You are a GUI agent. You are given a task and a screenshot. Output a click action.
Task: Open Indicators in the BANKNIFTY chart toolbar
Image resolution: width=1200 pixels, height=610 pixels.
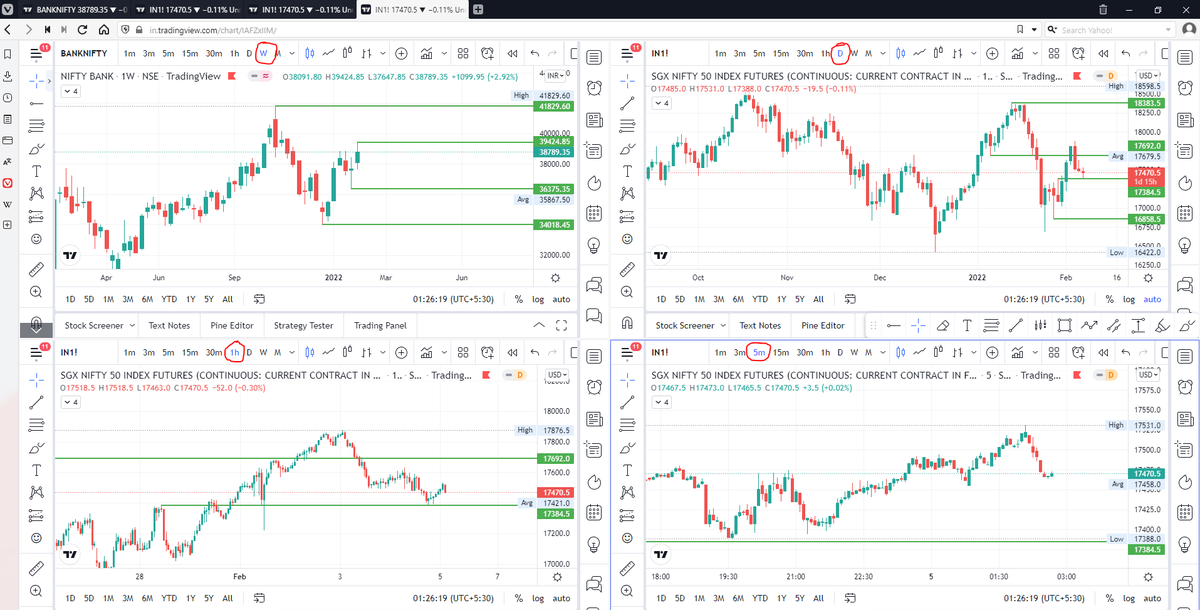(427, 53)
